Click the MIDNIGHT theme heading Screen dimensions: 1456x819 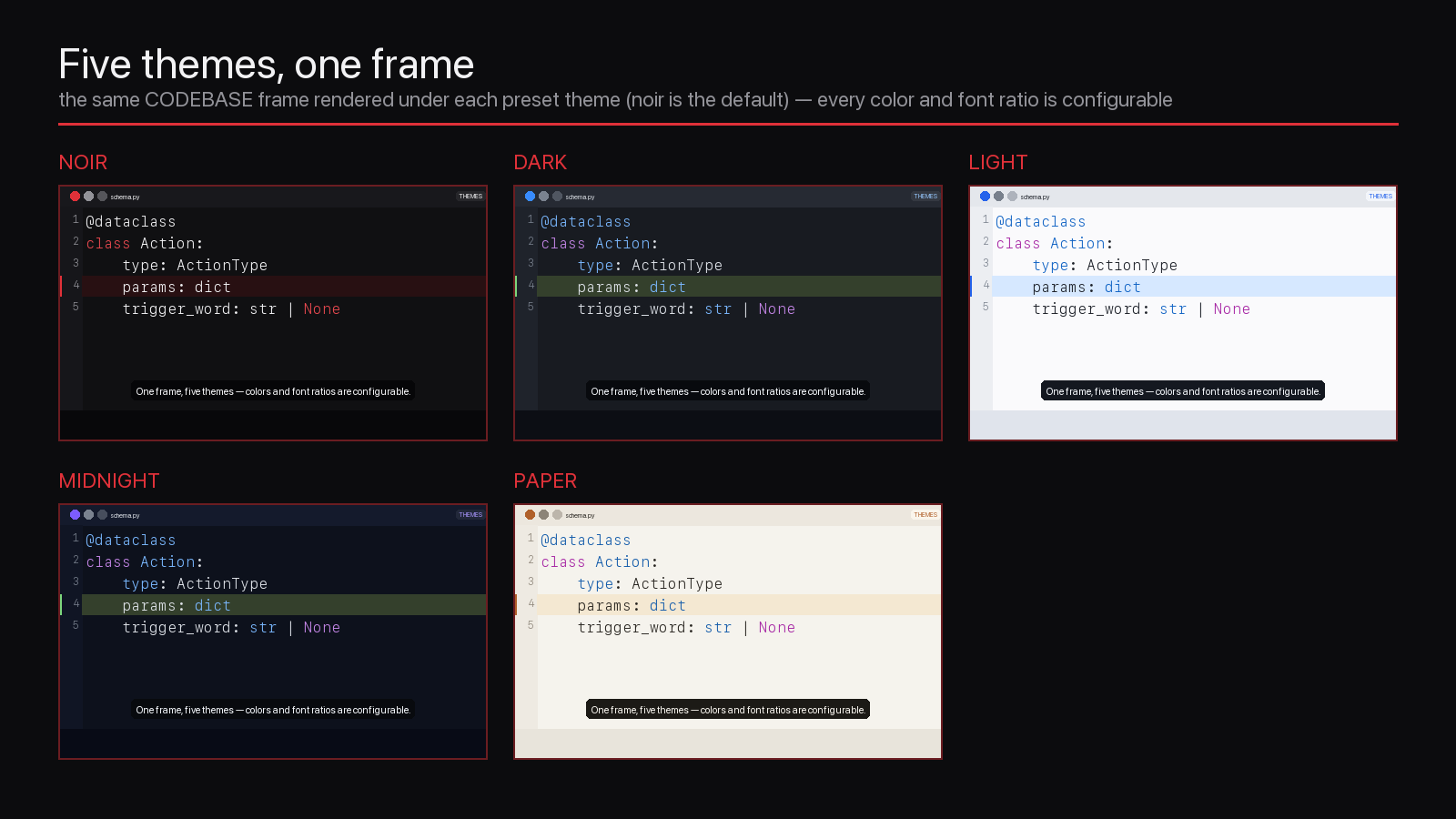tap(109, 481)
